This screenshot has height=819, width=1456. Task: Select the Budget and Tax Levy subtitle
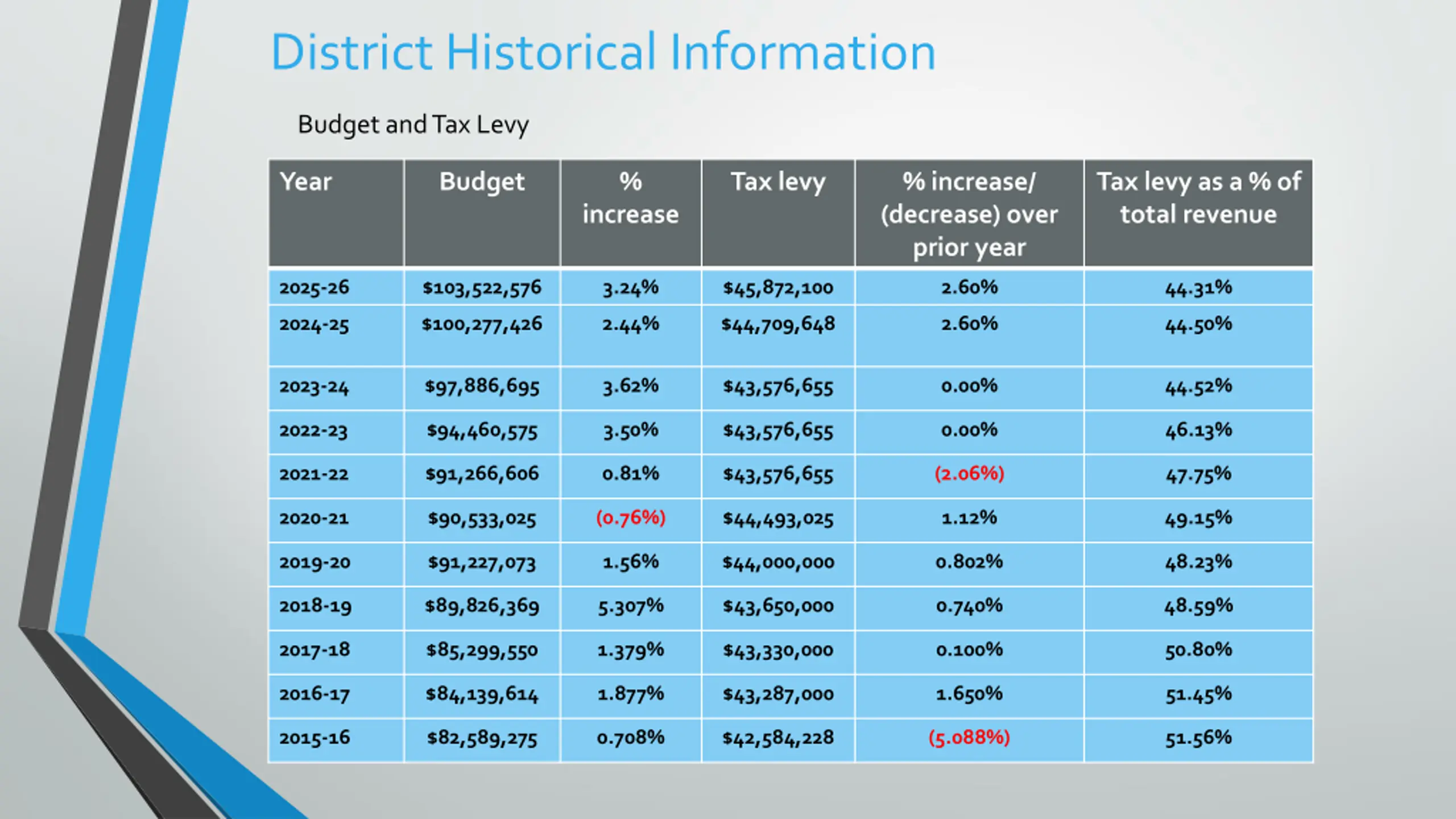(413, 125)
